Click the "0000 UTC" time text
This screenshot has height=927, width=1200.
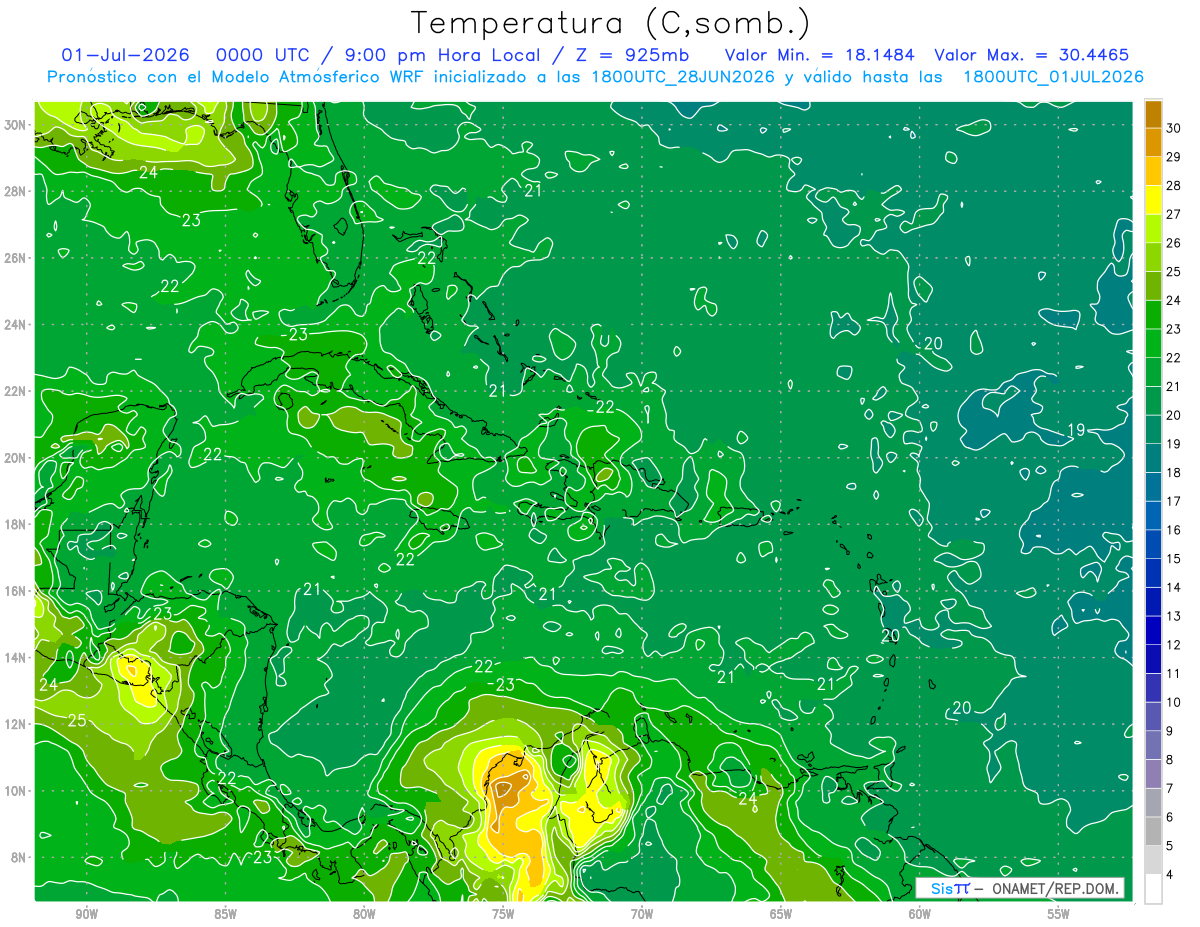click(x=263, y=55)
